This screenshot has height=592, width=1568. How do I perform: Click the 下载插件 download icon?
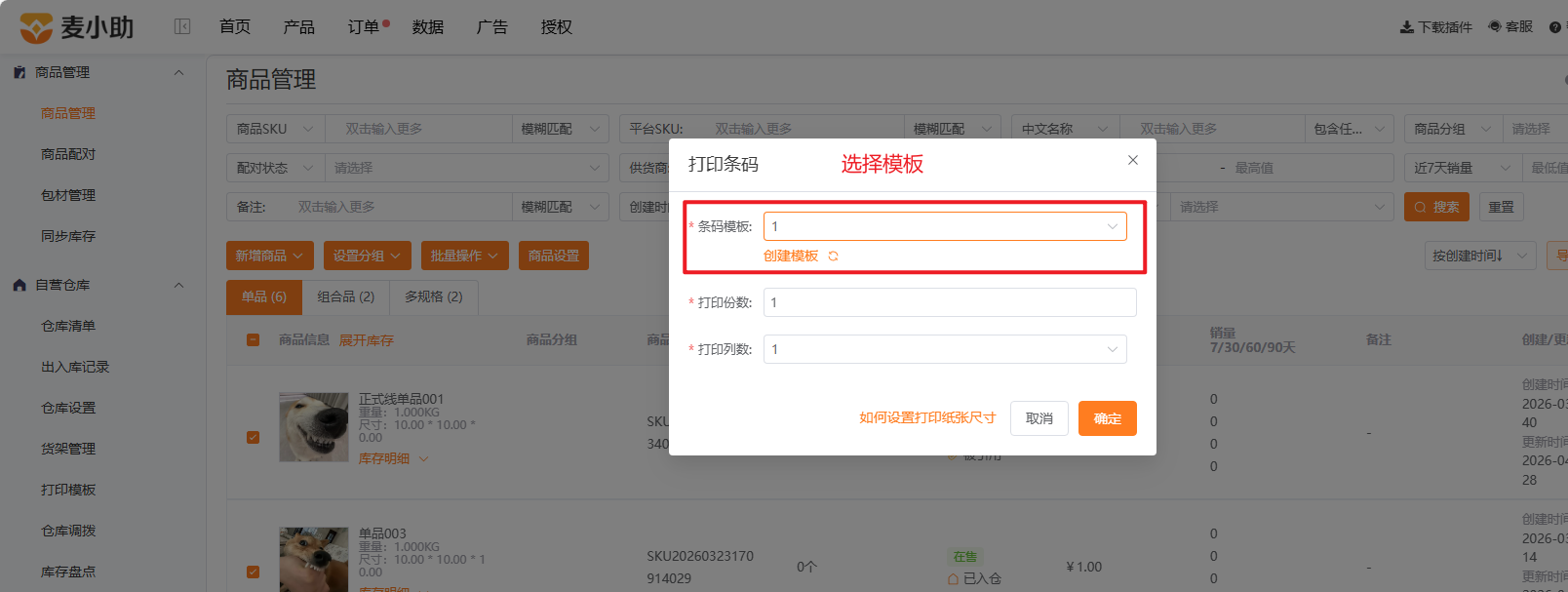pyautogui.click(x=1407, y=27)
